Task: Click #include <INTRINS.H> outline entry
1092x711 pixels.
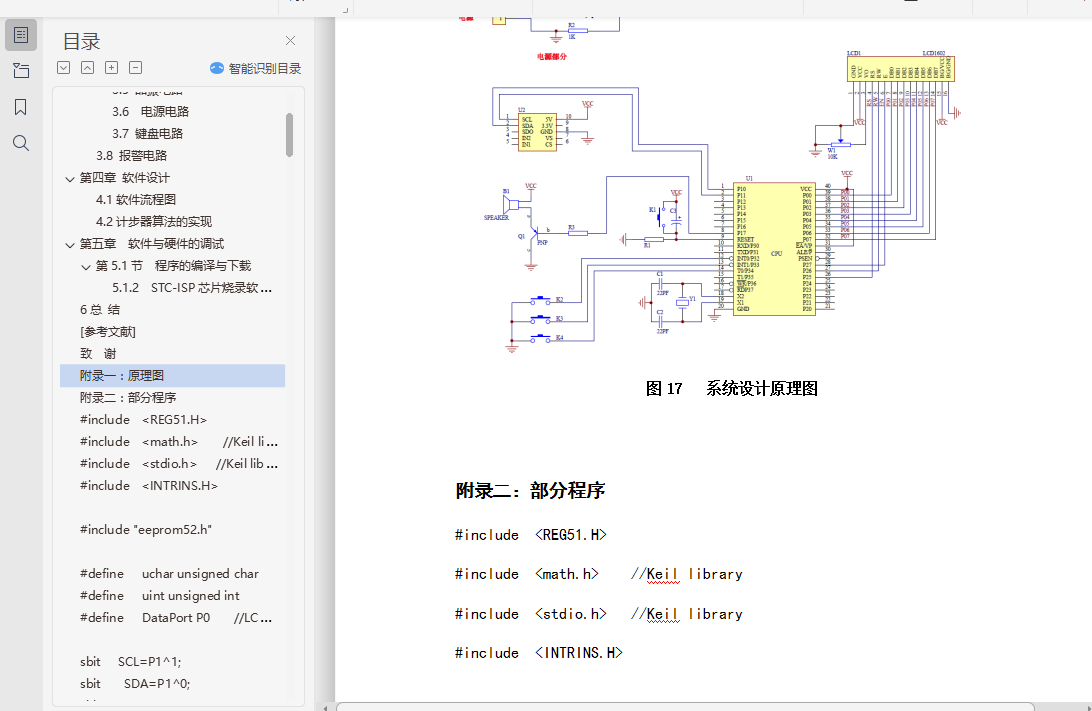Action: (149, 486)
